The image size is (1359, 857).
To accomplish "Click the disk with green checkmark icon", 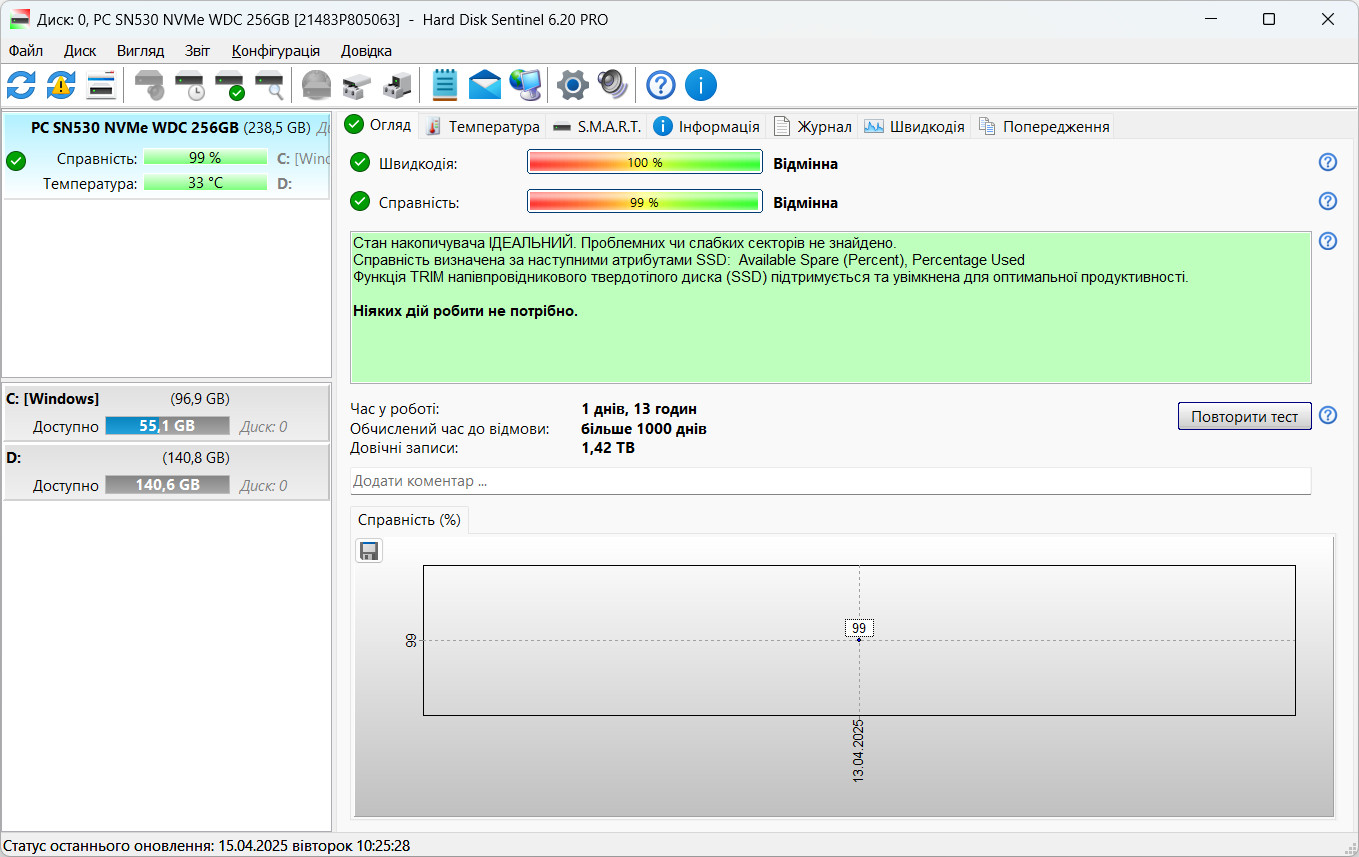I will (x=230, y=85).
